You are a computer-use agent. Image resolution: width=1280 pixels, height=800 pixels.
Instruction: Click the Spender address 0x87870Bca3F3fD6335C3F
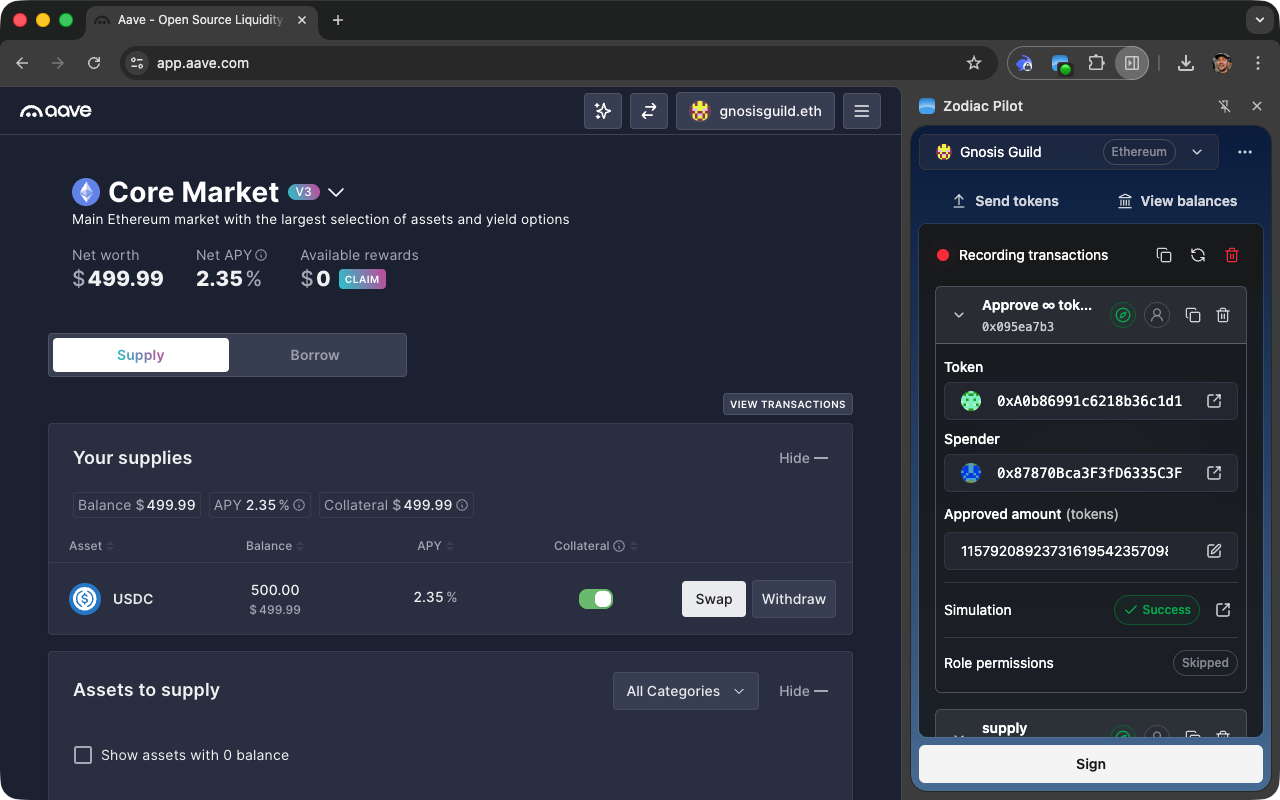1089,473
